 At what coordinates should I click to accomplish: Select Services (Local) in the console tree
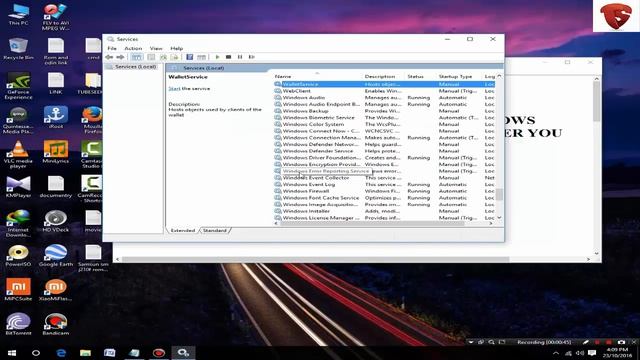pos(135,67)
